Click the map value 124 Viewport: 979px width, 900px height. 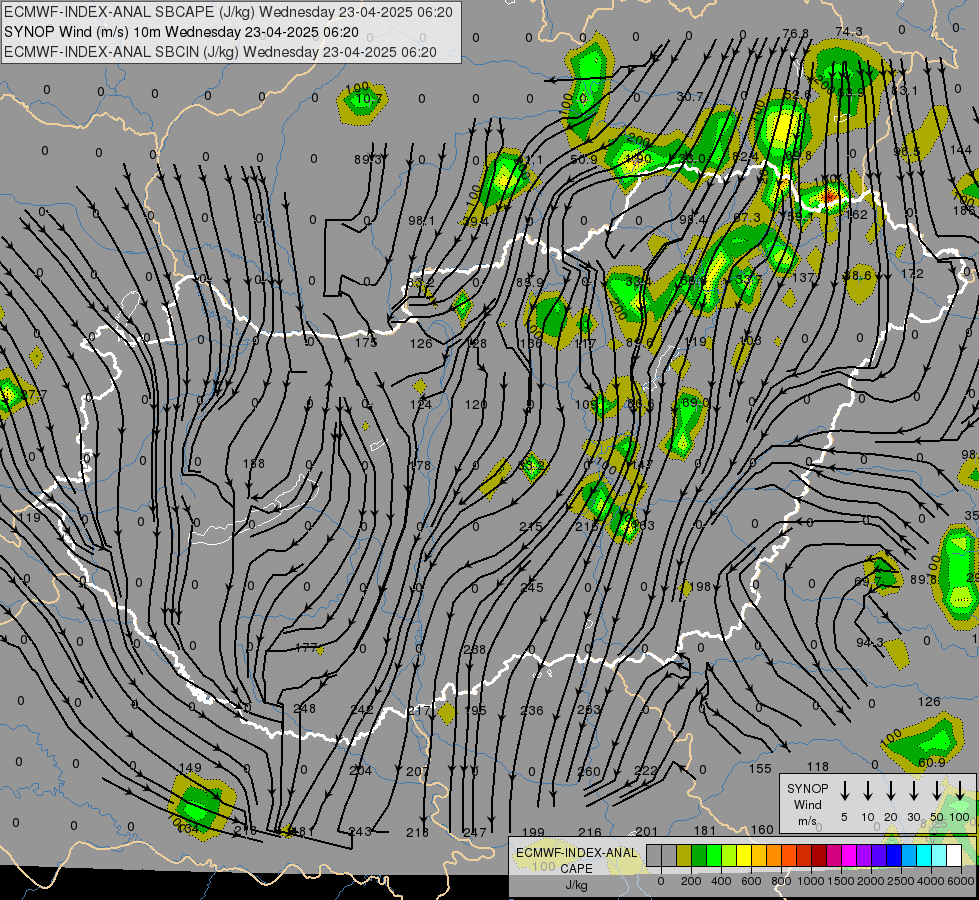click(421, 405)
